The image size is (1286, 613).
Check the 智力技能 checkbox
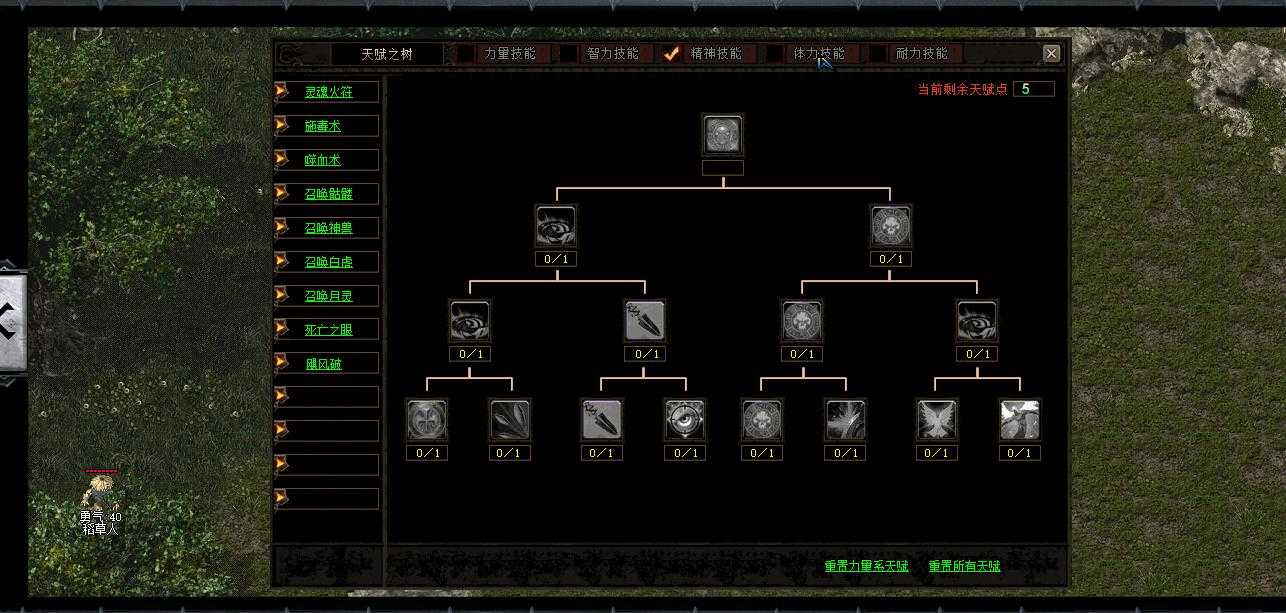[x=568, y=54]
